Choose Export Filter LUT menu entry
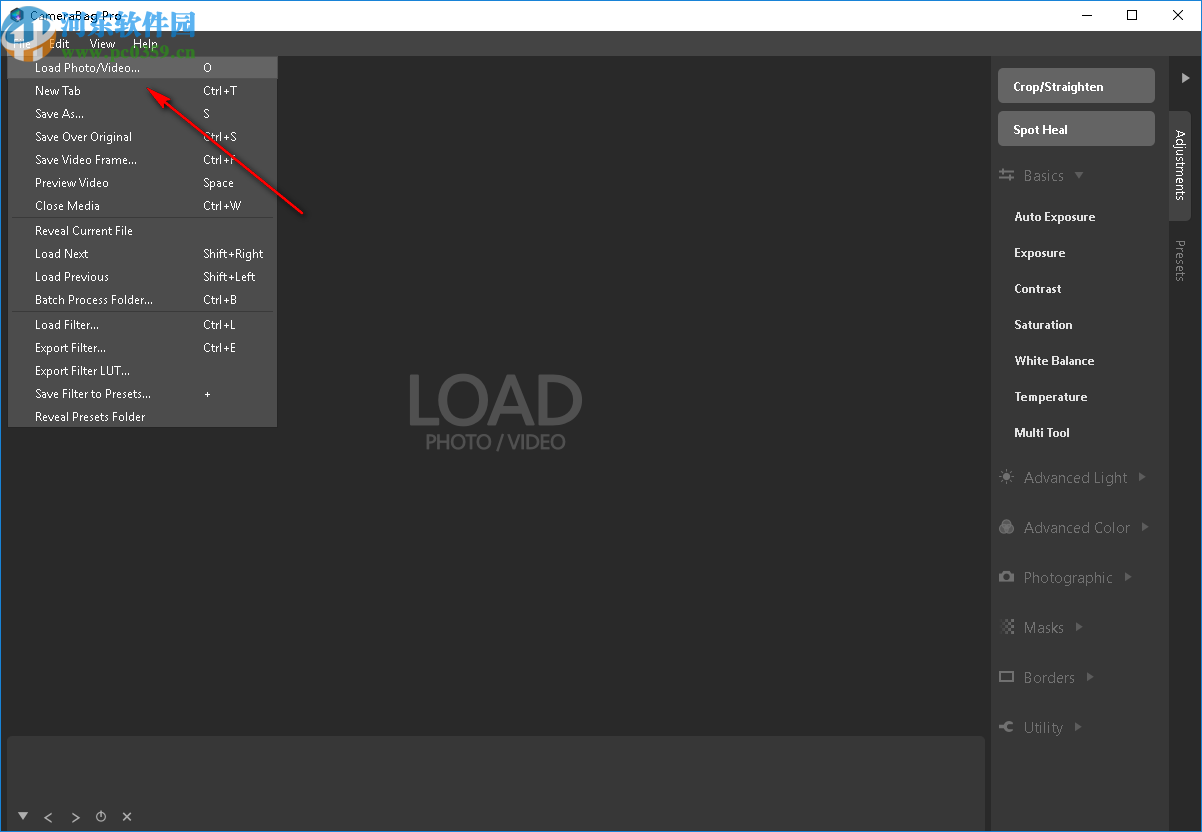The image size is (1202, 832). (142, 371)
